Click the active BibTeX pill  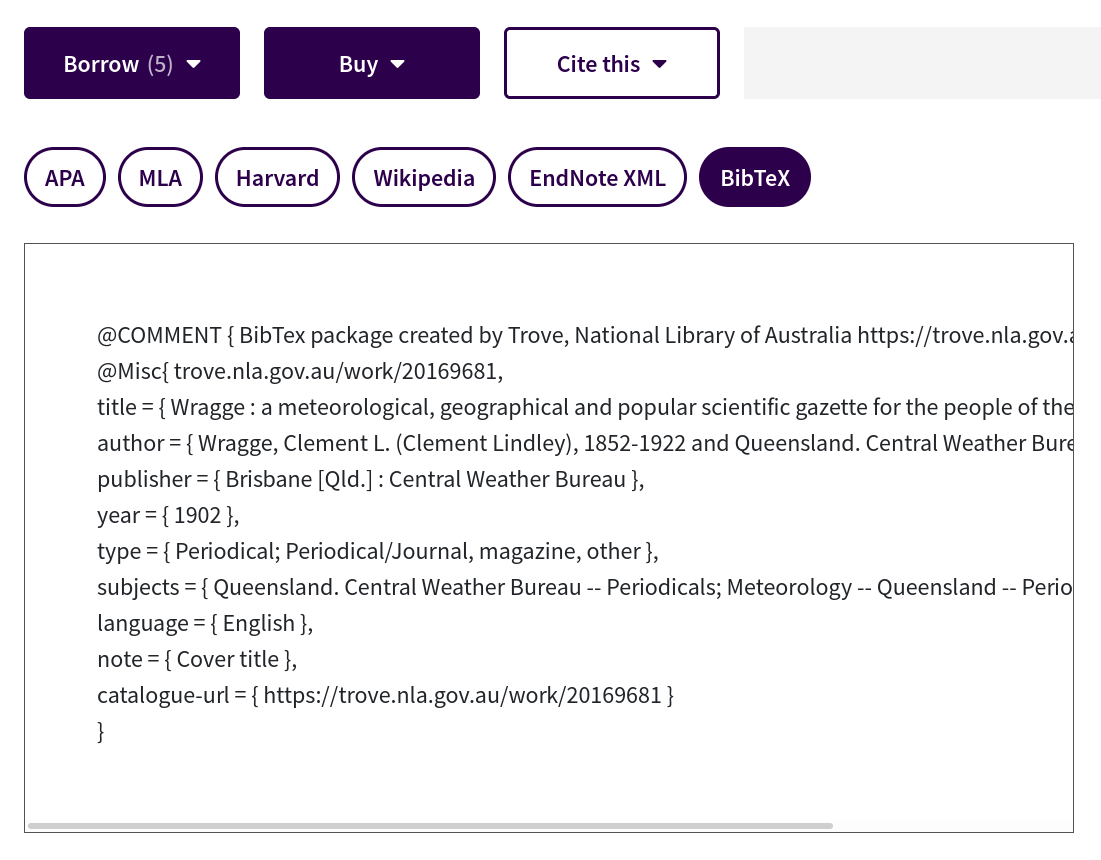(755, 177)
